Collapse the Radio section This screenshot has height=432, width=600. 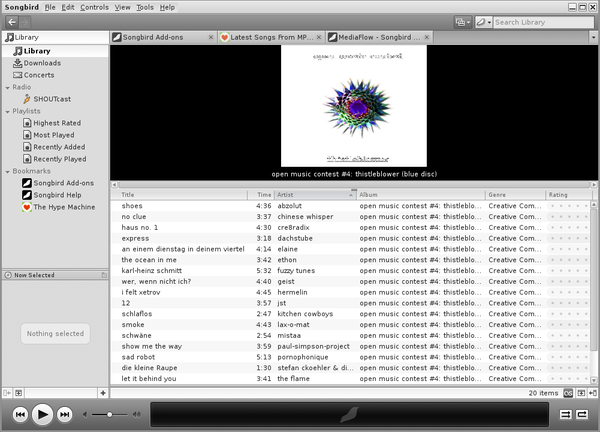pyautogui.click(x=7, y=88)
